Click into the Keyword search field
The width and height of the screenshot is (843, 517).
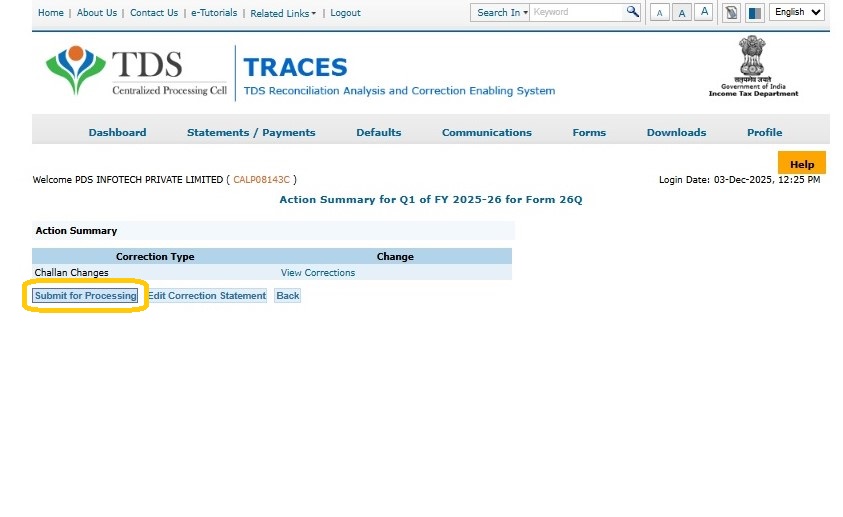577,12
